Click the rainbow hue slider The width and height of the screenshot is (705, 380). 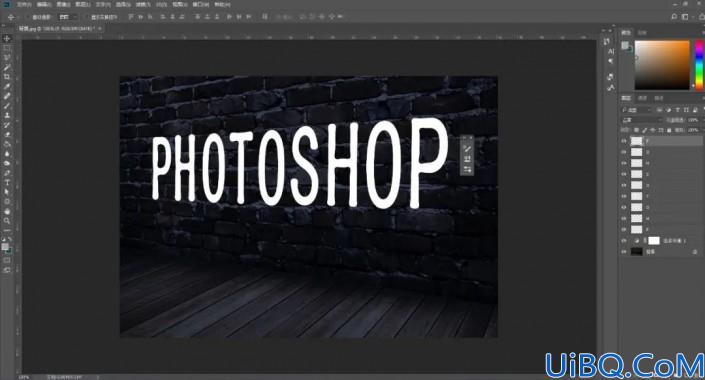coord(700,65)
